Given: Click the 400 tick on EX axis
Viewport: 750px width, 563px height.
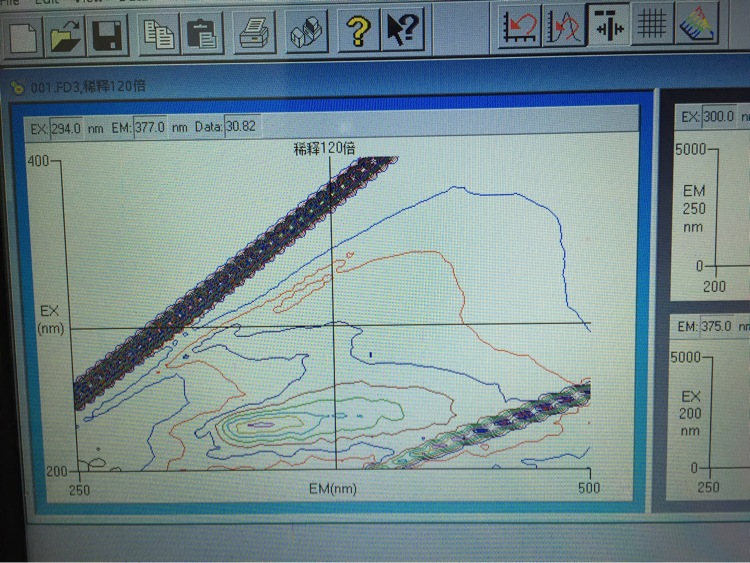Looking at the screenshot, I should click(39, 161).
